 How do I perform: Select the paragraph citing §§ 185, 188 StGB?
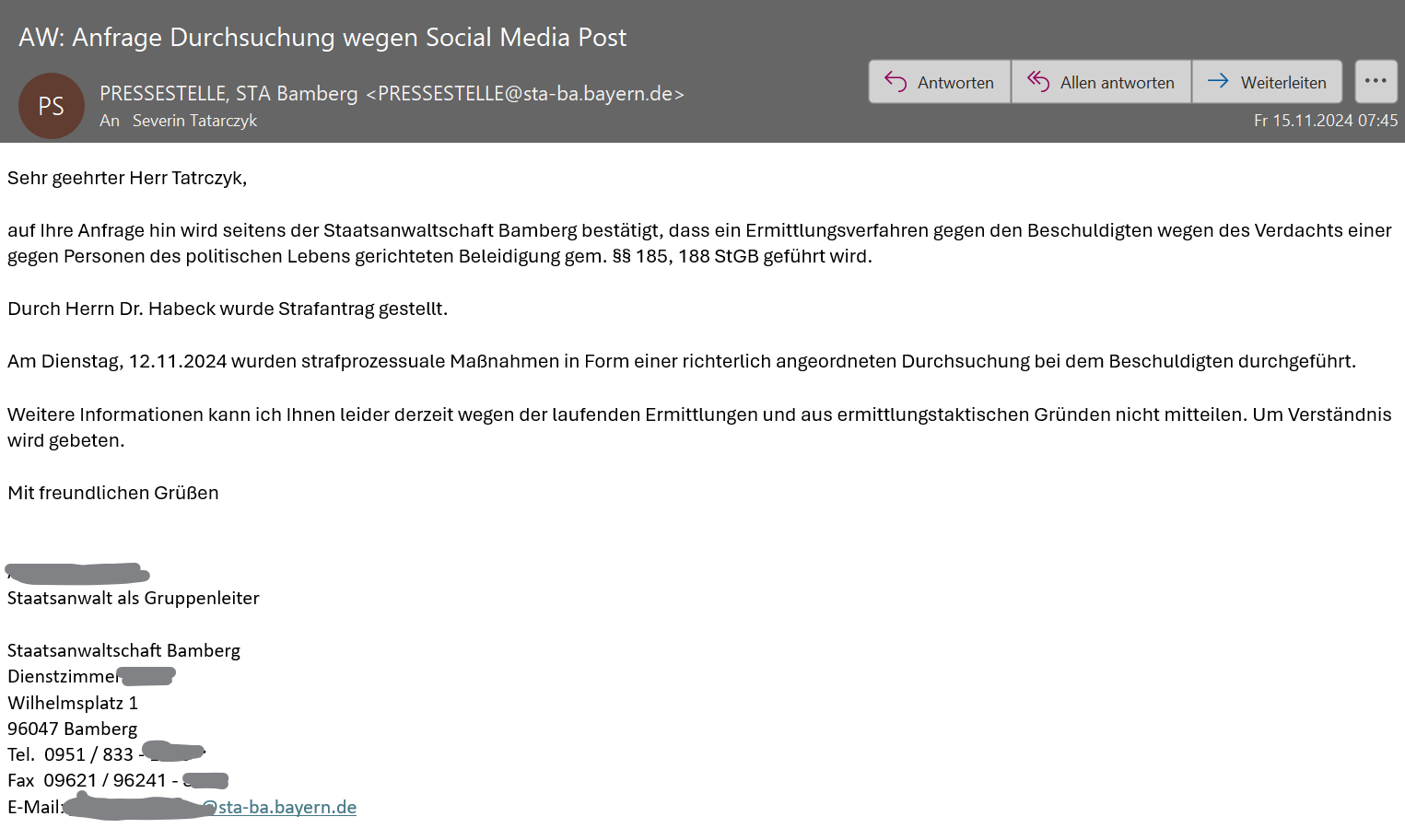click(699, 243)
